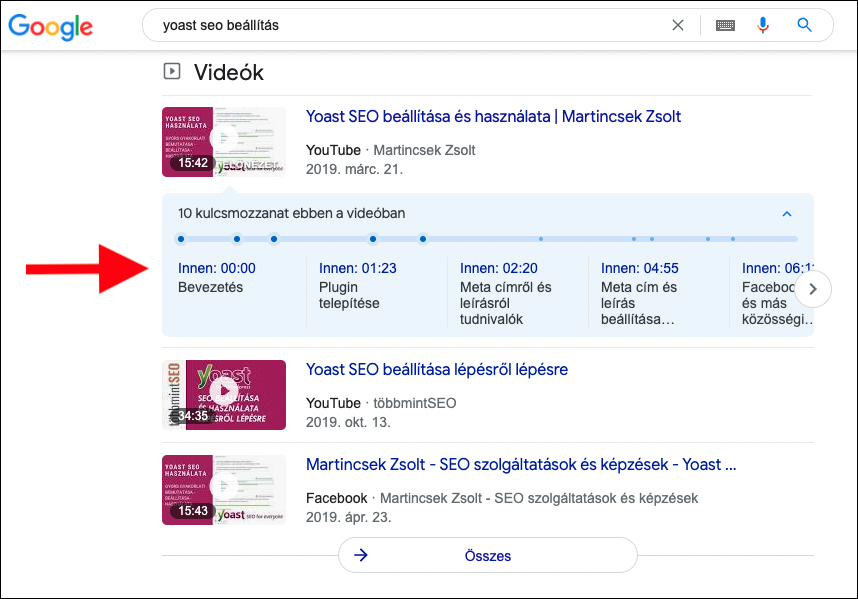Click the Videók section play-box icon
Image resolution: width=858 pixels, height=599 pixels.
click(172, 71)
